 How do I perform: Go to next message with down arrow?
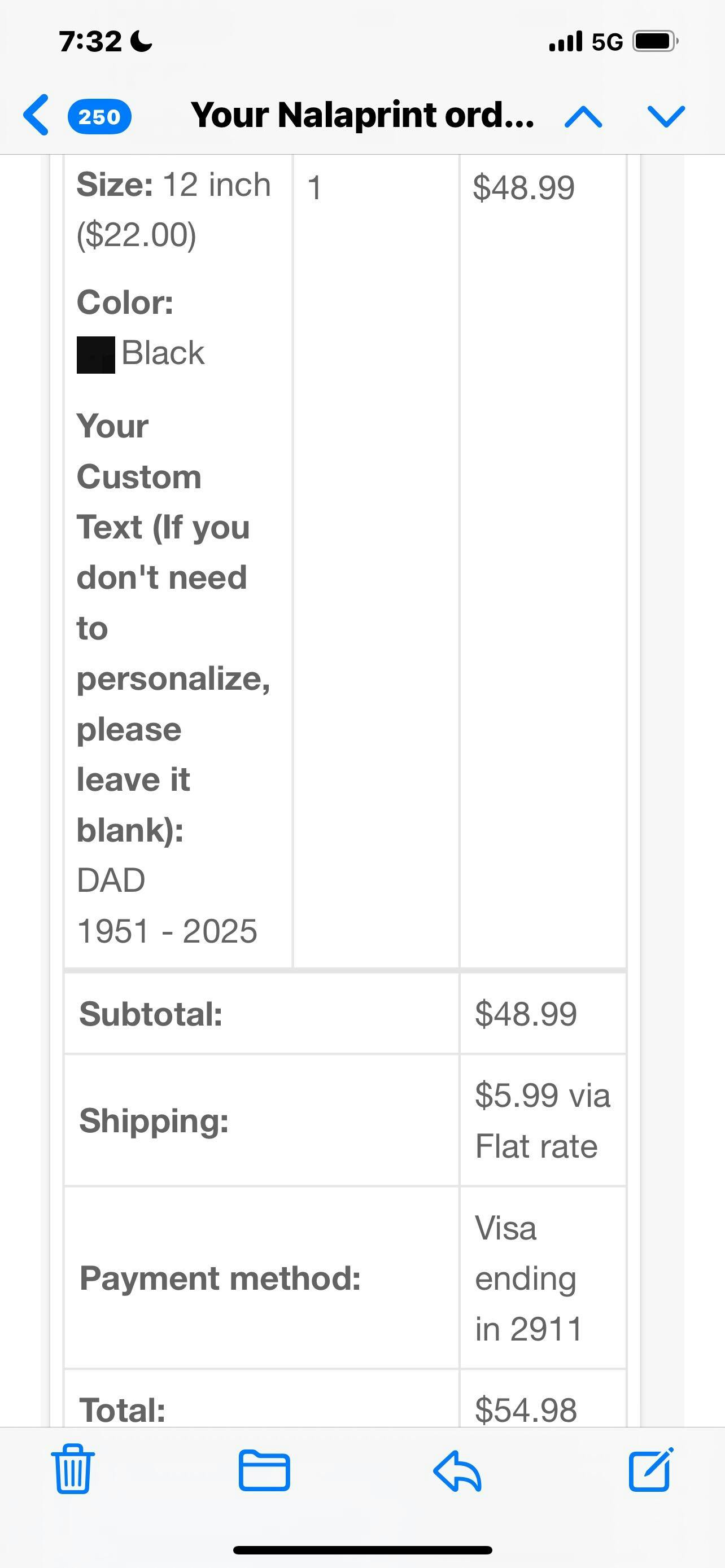click(x=667, y=116)
